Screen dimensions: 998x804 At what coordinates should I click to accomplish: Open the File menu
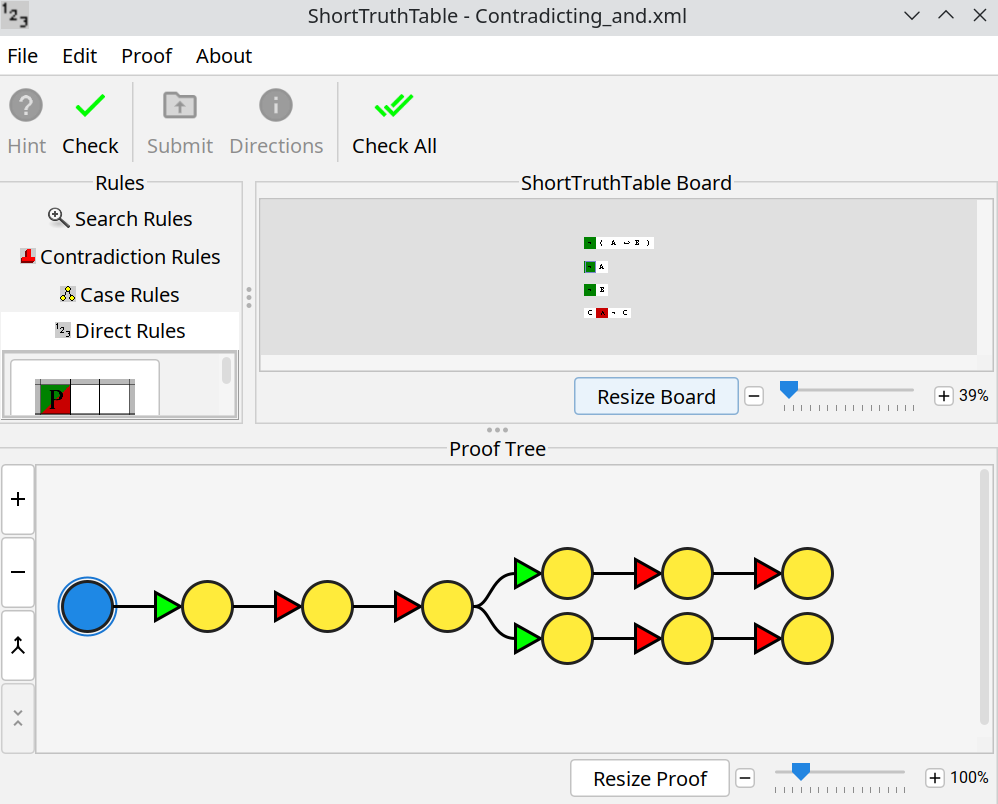tap(22, 56)
